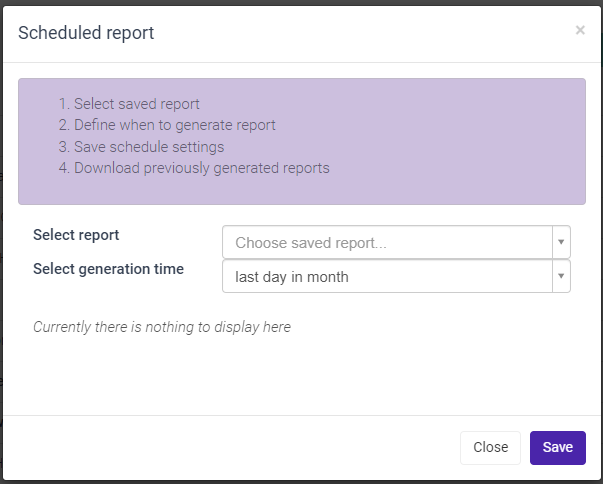The image size is (603, 484).
Task: Click empty footer area left of Close
Action: (230, 447)
